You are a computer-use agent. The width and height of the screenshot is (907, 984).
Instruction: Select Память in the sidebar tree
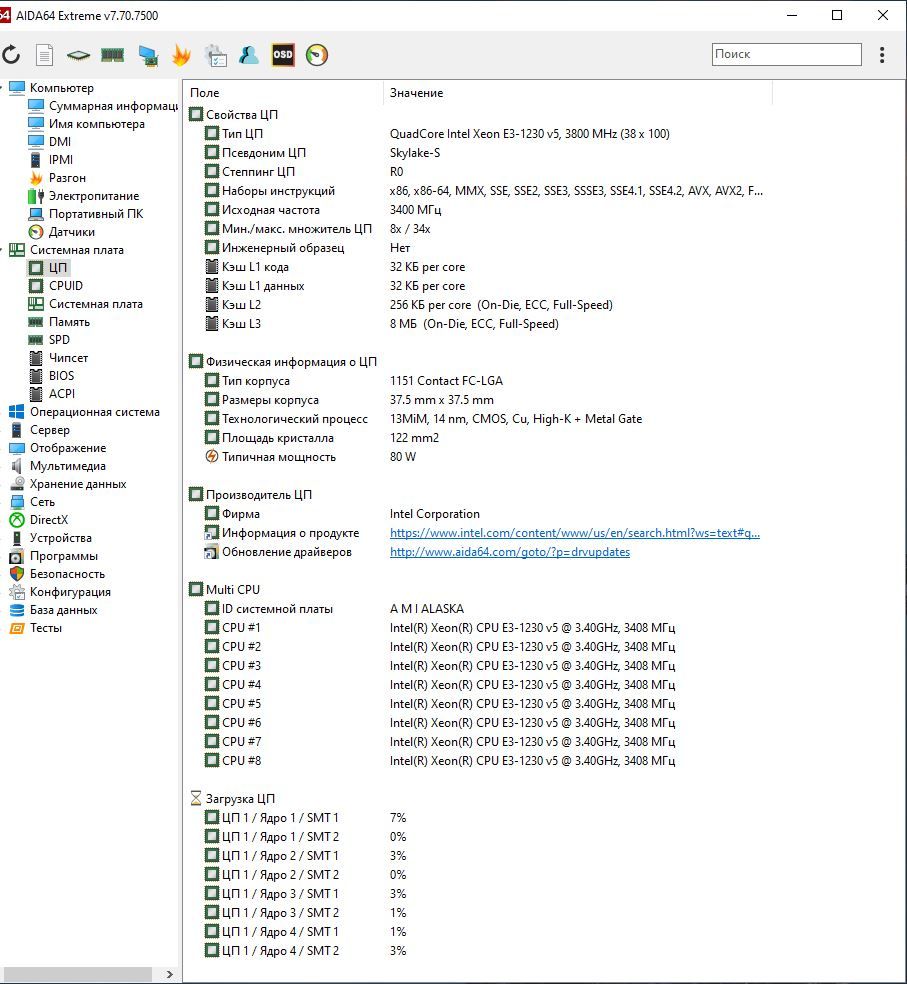tap(69, 322)
